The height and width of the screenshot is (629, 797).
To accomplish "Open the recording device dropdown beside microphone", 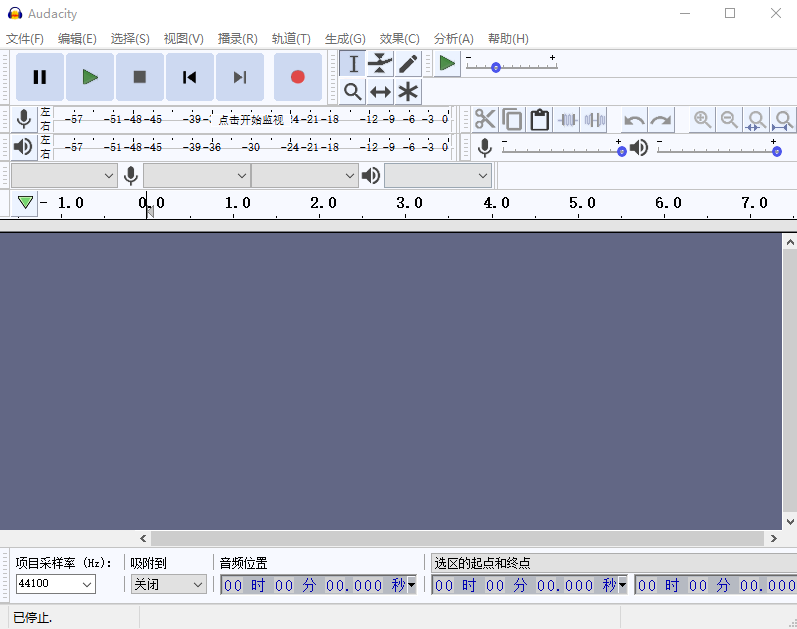I will click(x=196, y=176).
